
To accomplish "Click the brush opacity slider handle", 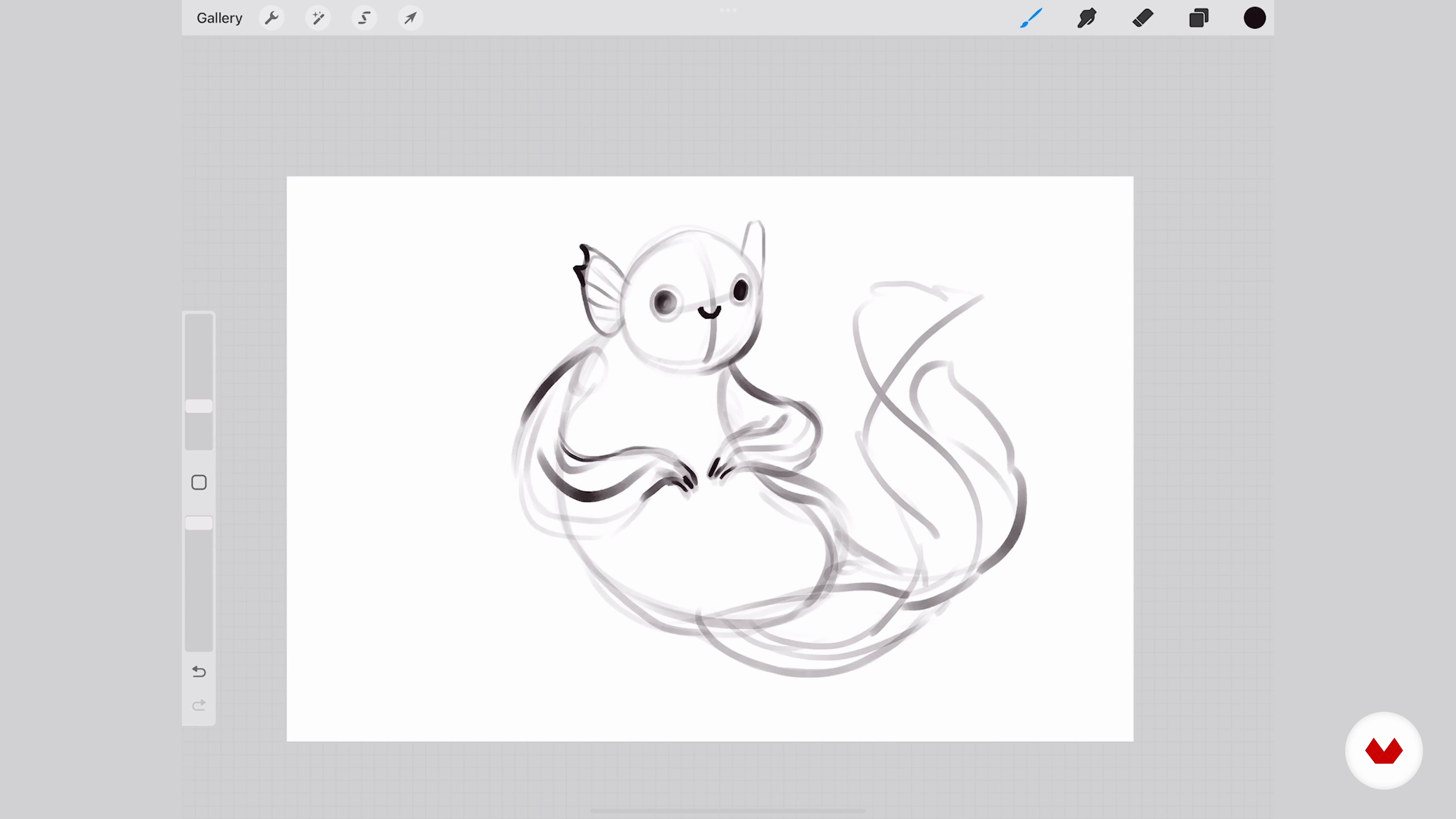I will click(199, 523).
